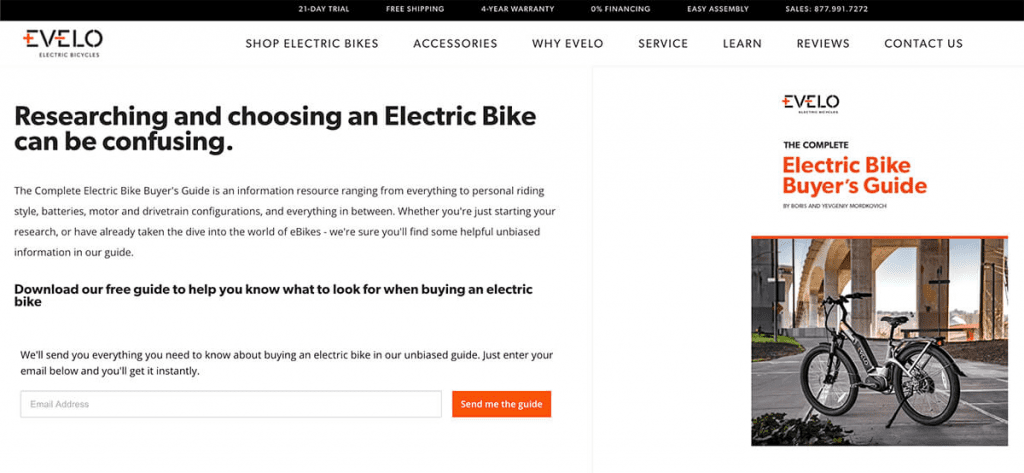Click the Send me the guide button
The width and height of the screenshot is (1024, 473).
pyautogui.click(x=502, y=404)
